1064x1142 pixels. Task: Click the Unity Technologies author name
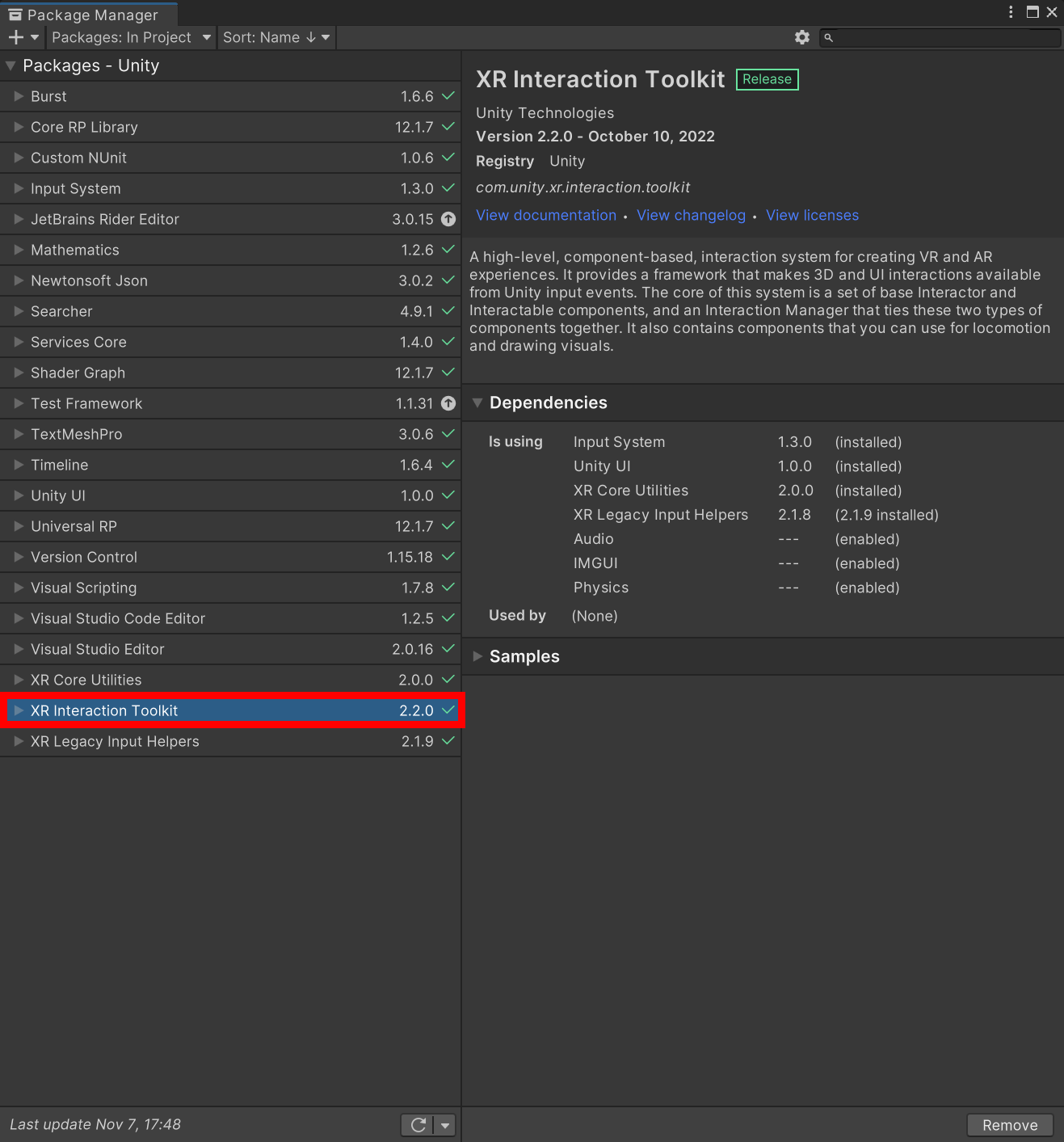pyautogui.click(x=545, y=113)
